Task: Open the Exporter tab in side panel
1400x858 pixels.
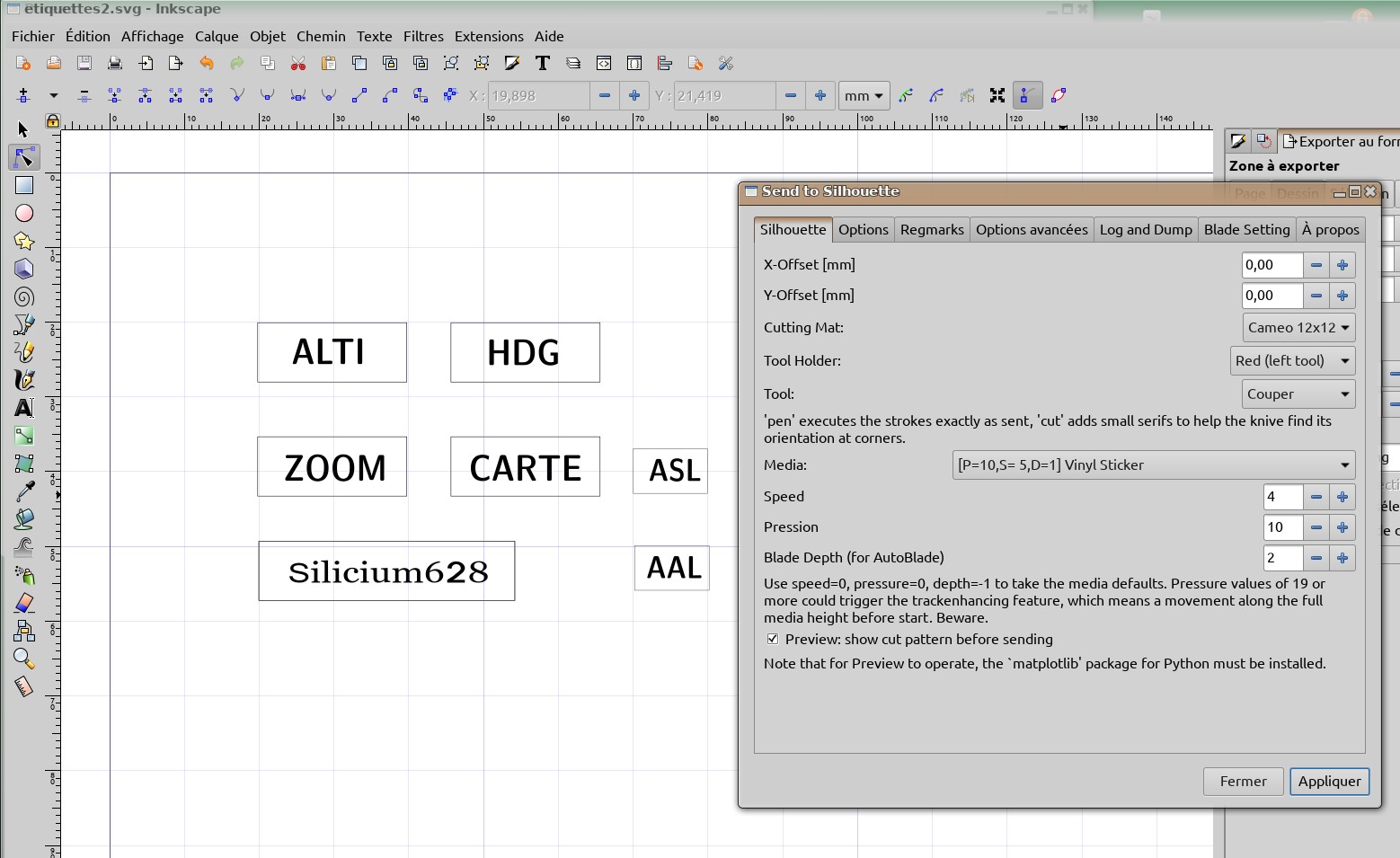Action: click(1340, 142)
